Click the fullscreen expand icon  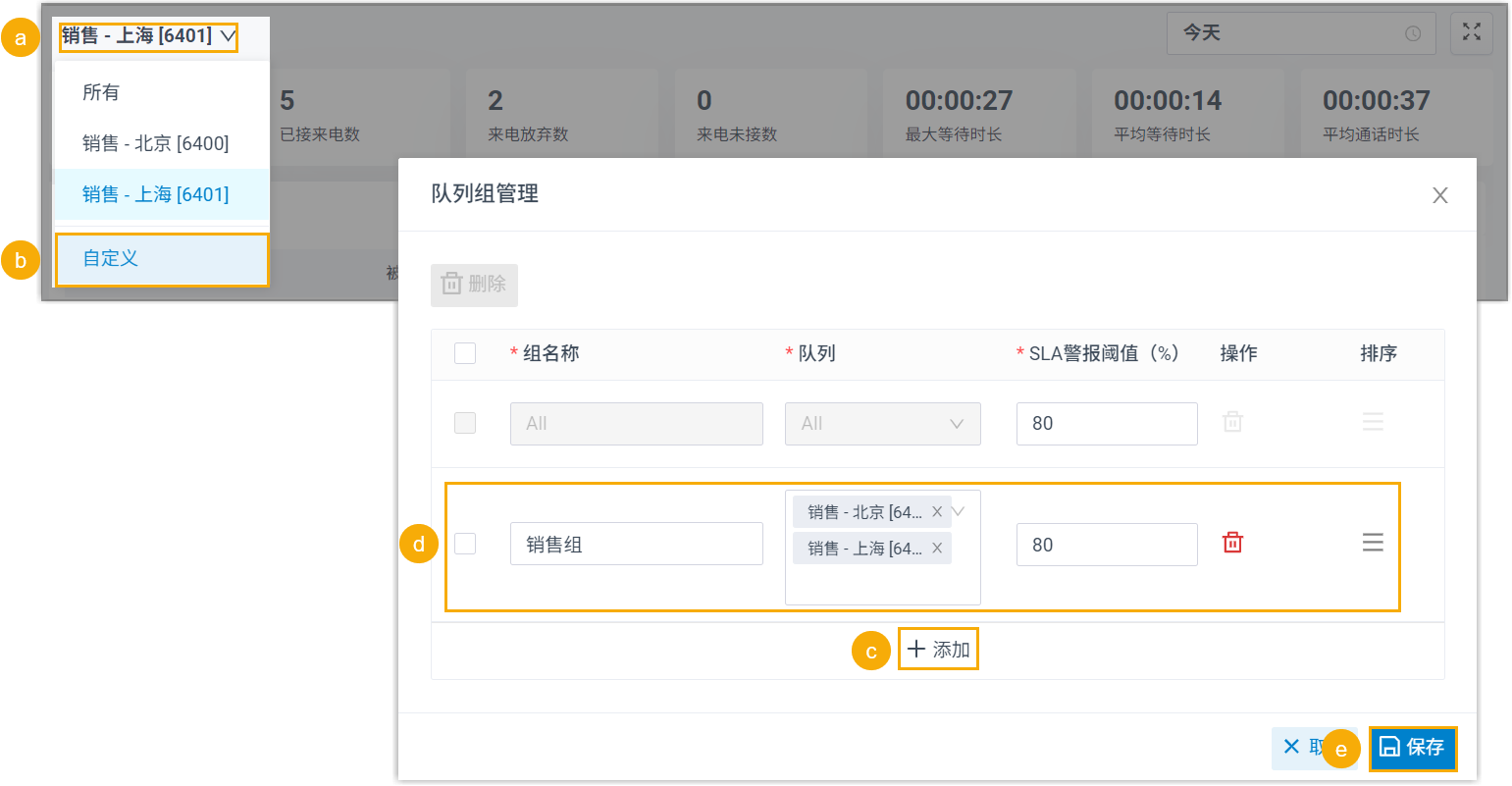tap(1471, 32)
